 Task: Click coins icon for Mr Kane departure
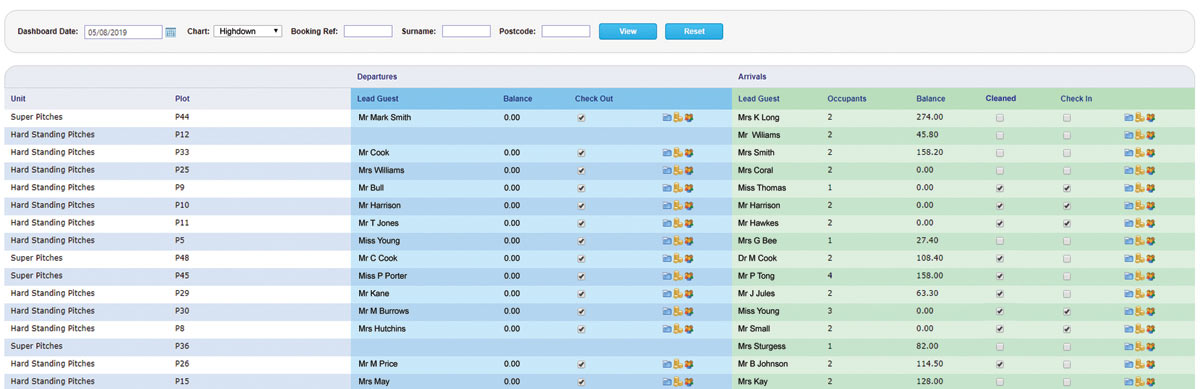click(x=678, y=293)
